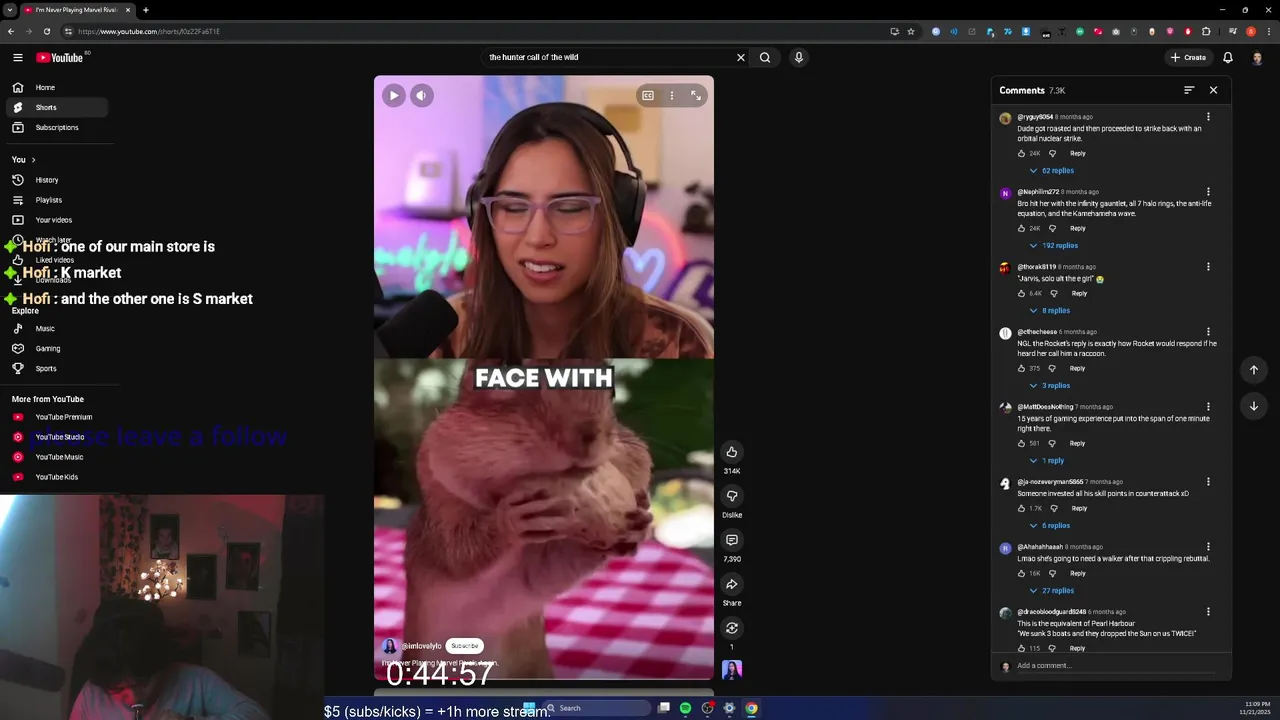Close the Comments panel
Viewport: 1280px width, 720px height.
click(x=1213, y=90)
